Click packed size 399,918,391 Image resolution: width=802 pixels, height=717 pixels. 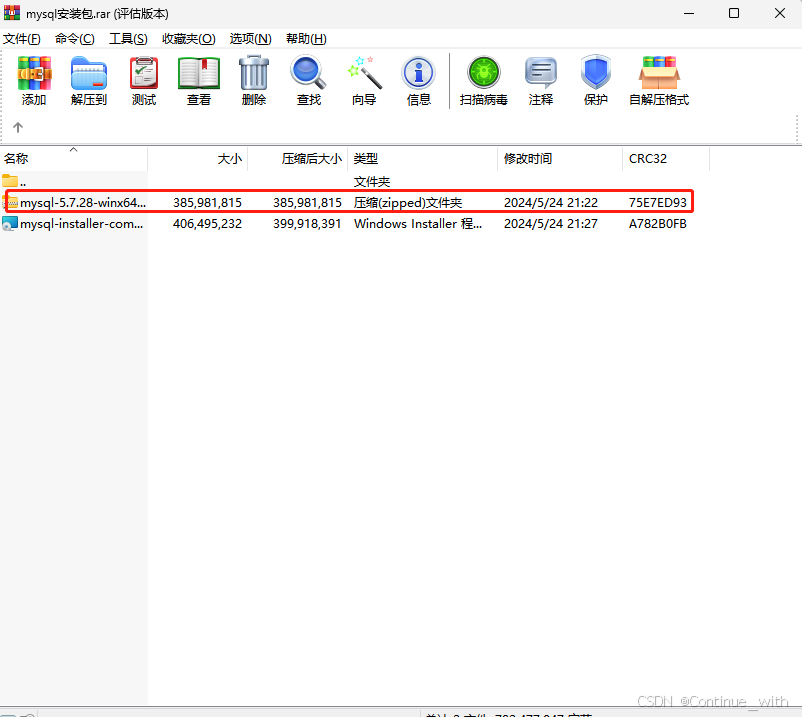coord(307,223)
